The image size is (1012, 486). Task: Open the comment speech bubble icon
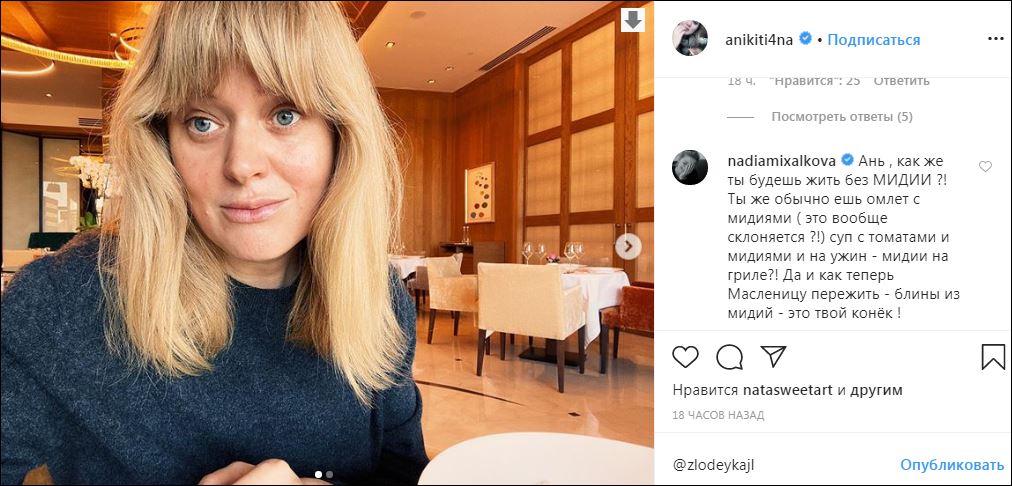pyautogui.click(x=730, y=356)
